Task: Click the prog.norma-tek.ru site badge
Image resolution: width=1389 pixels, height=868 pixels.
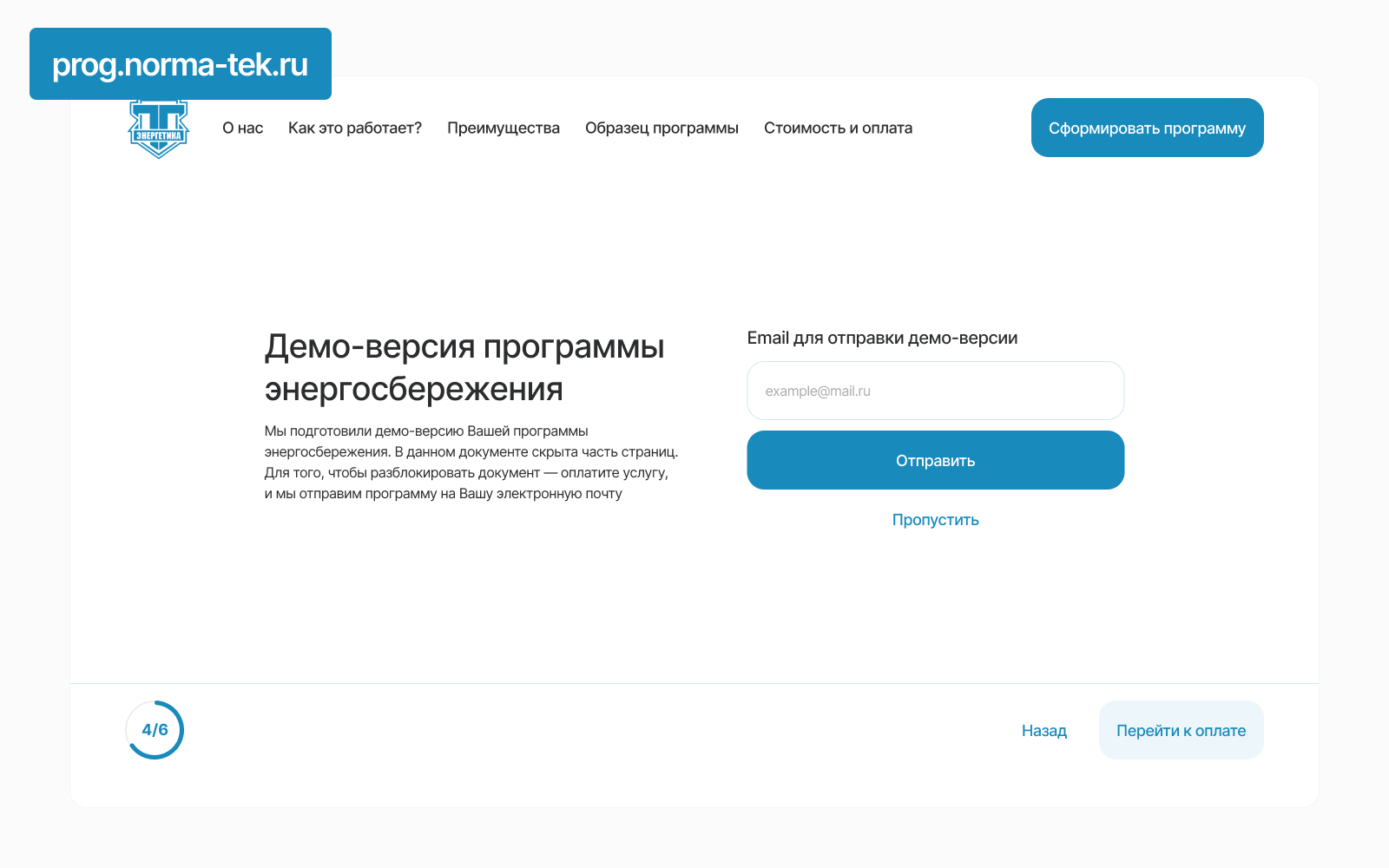Action: click(181, 64)
